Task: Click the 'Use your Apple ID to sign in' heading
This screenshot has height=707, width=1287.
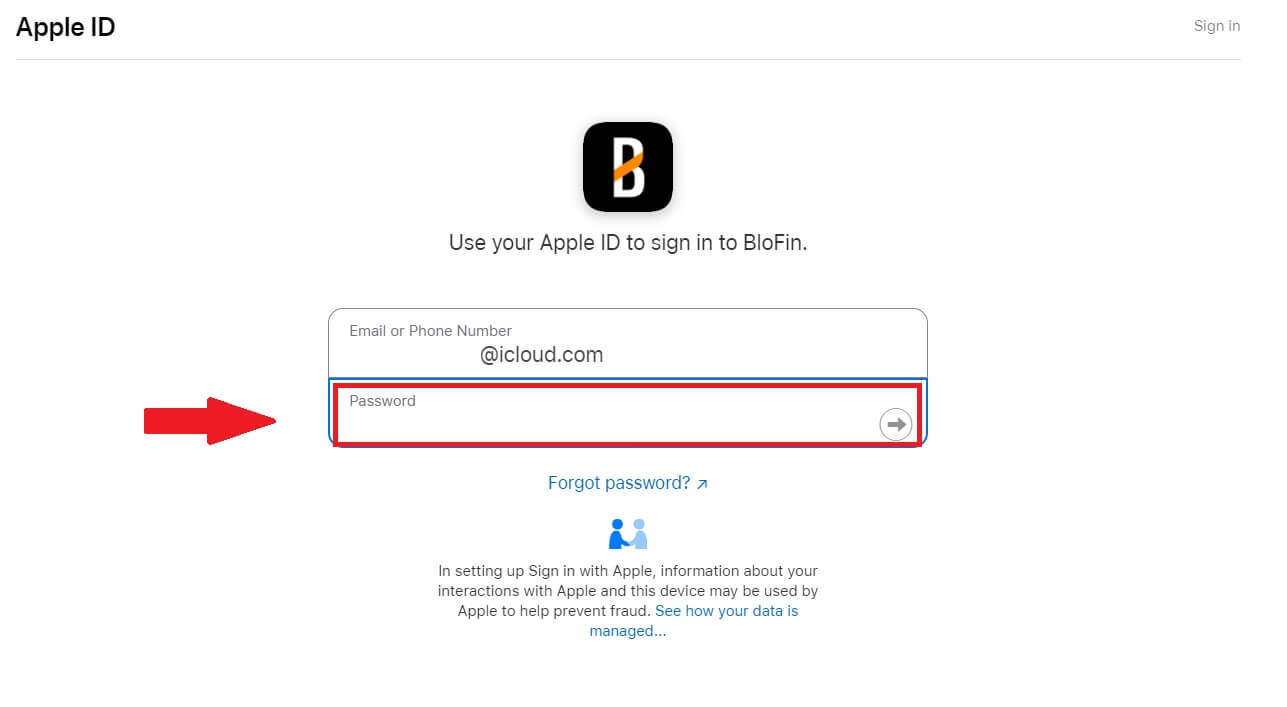Action: point(628,243)
